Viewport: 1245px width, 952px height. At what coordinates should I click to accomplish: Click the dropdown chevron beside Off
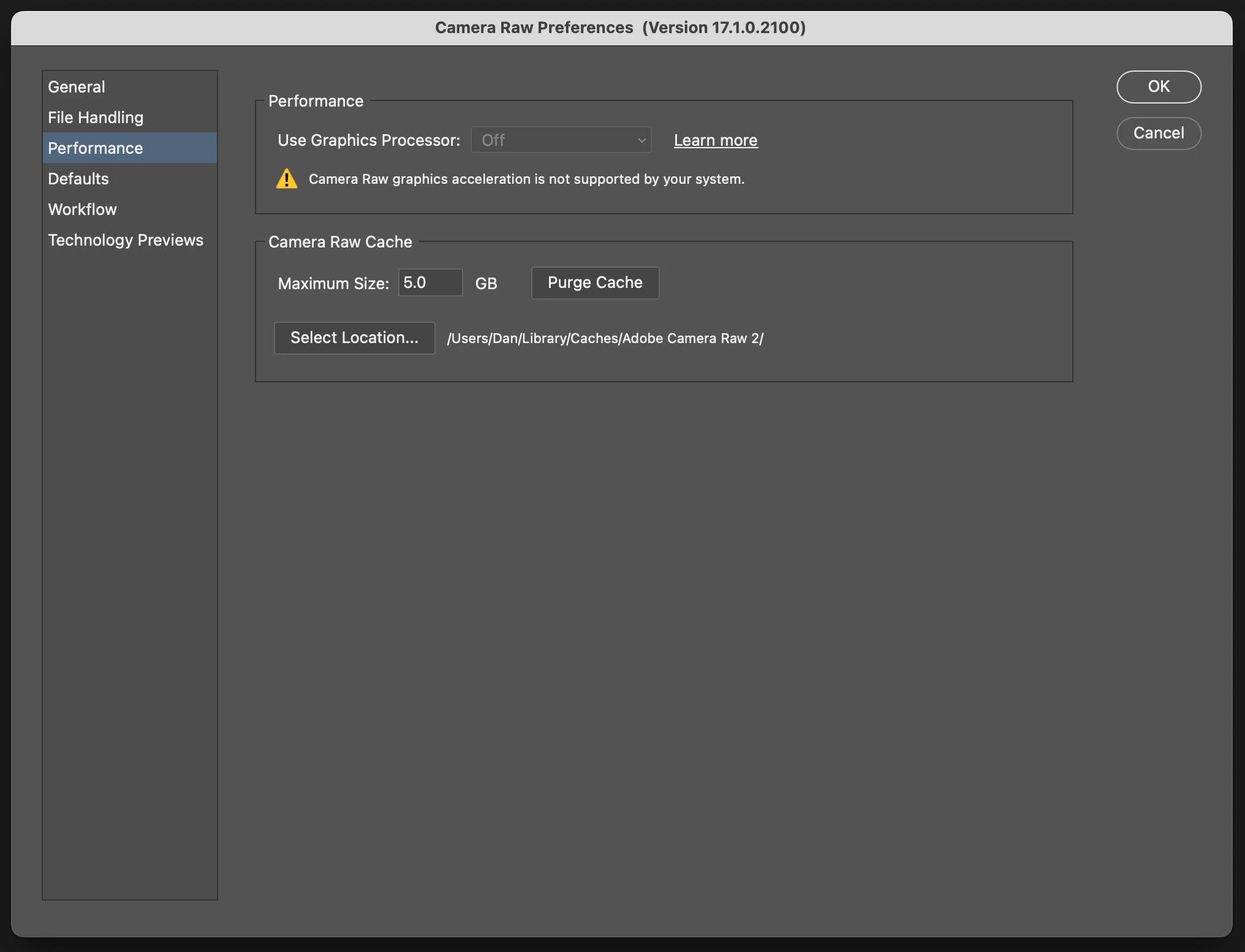pos(641,140)
